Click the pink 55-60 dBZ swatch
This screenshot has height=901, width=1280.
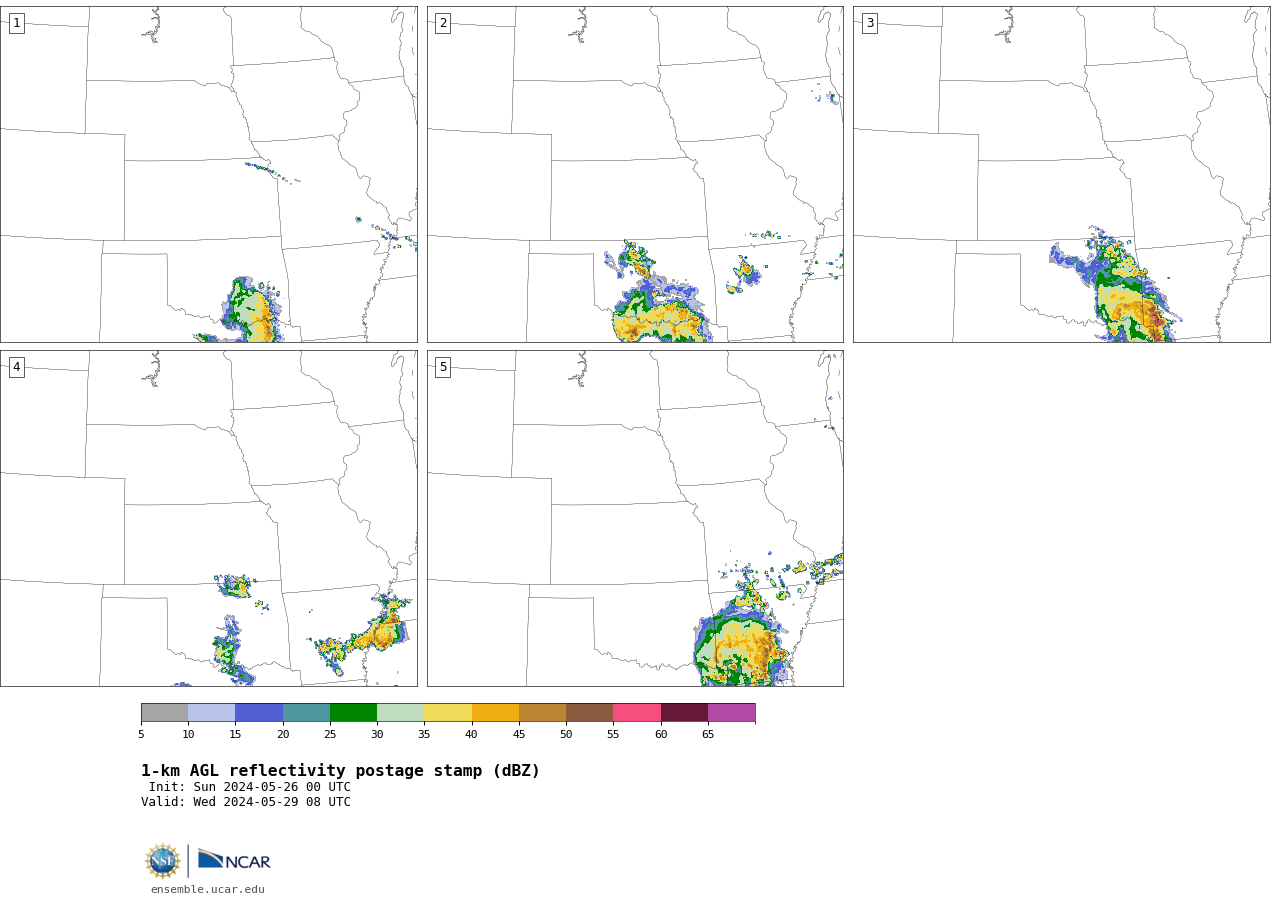coord(637,712)
